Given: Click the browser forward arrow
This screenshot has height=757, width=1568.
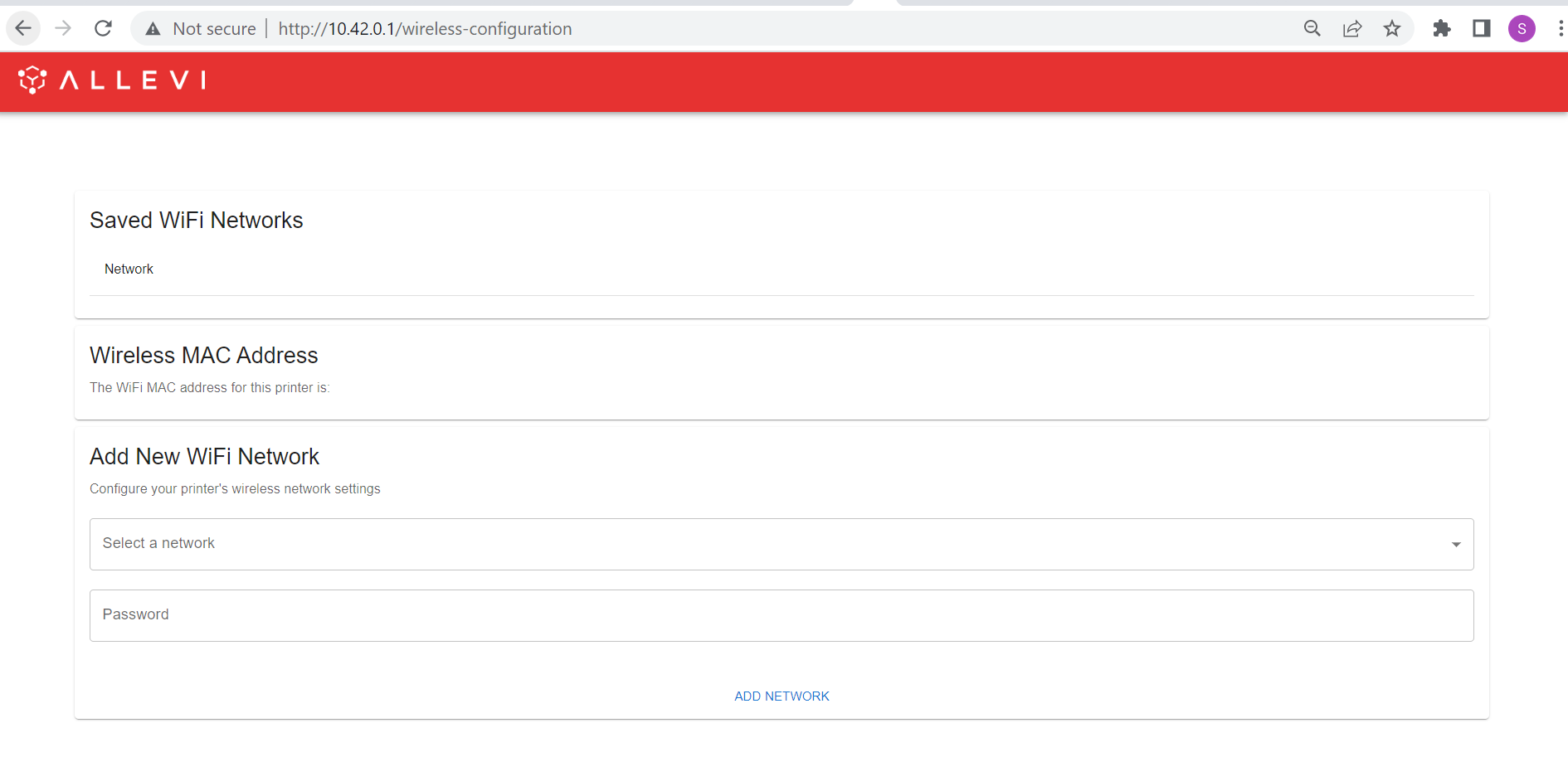Looking at the screenshot, I should tap(63, 29).
